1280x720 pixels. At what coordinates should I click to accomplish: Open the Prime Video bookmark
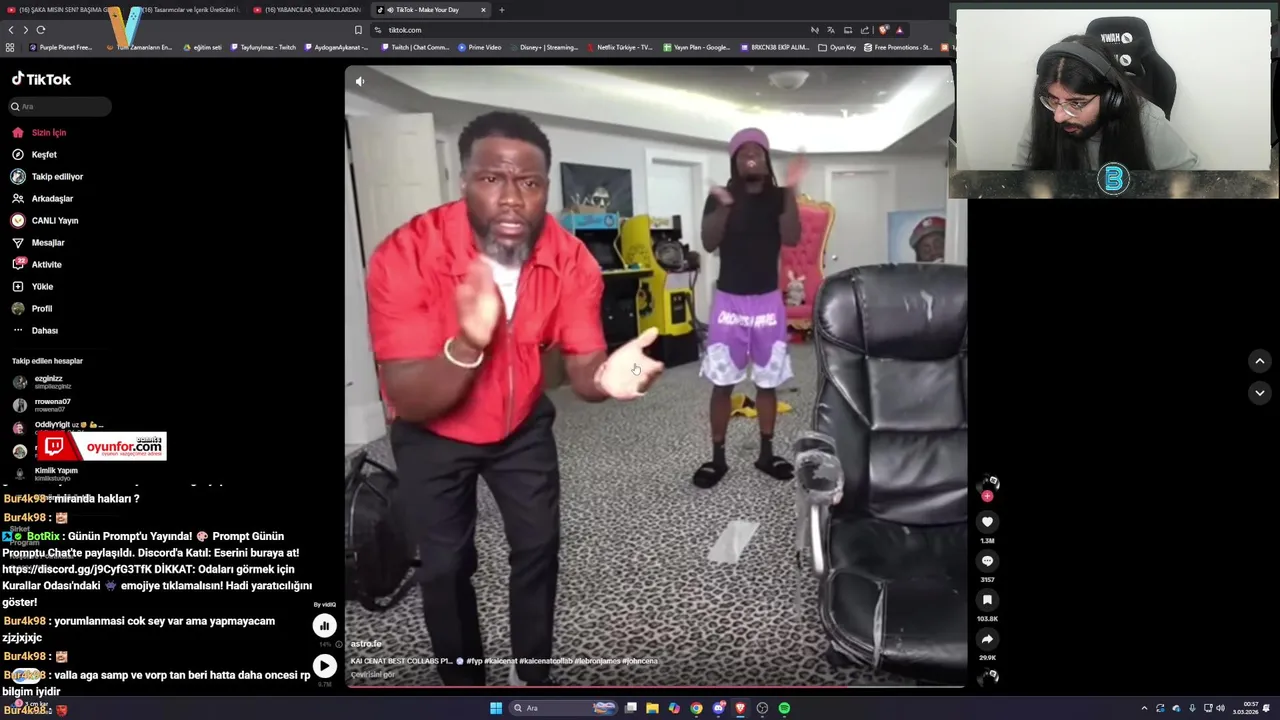pos(480,47)
